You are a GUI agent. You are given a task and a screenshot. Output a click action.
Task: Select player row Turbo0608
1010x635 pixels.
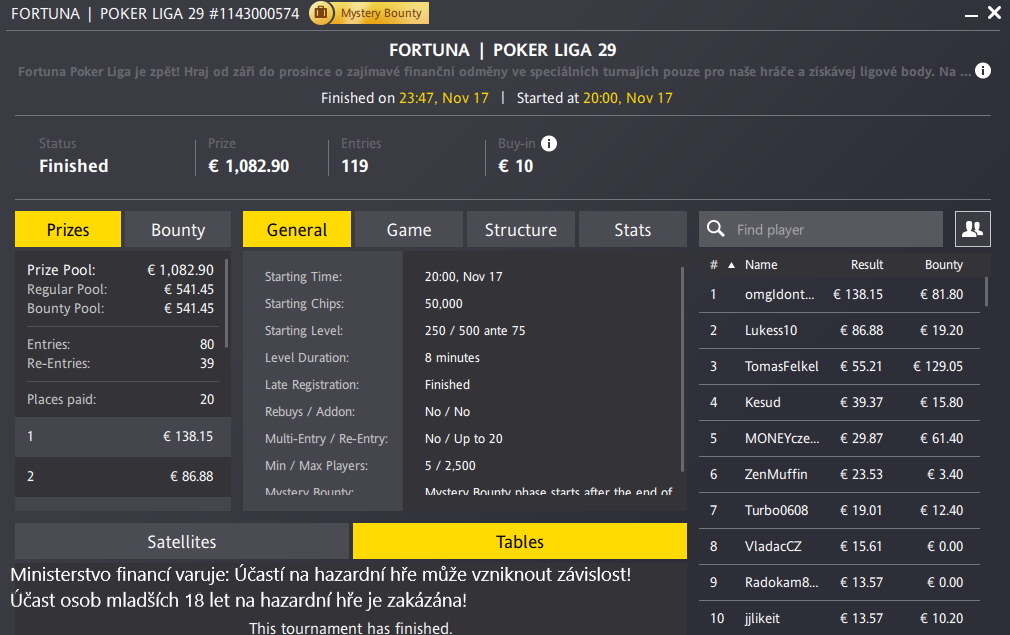tap(839, 511)
